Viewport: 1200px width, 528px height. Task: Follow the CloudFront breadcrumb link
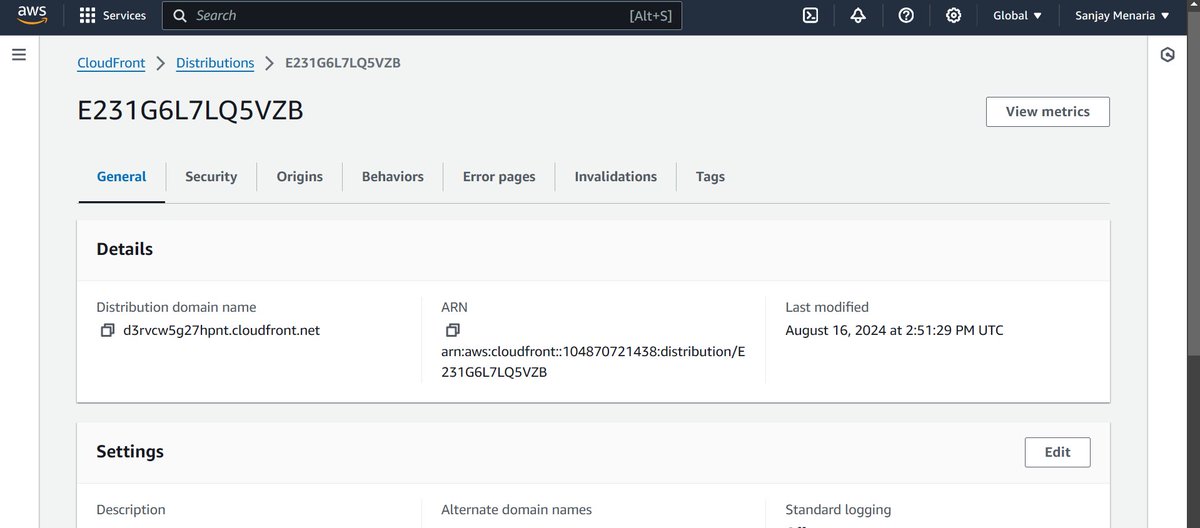(x=111, y=63)
